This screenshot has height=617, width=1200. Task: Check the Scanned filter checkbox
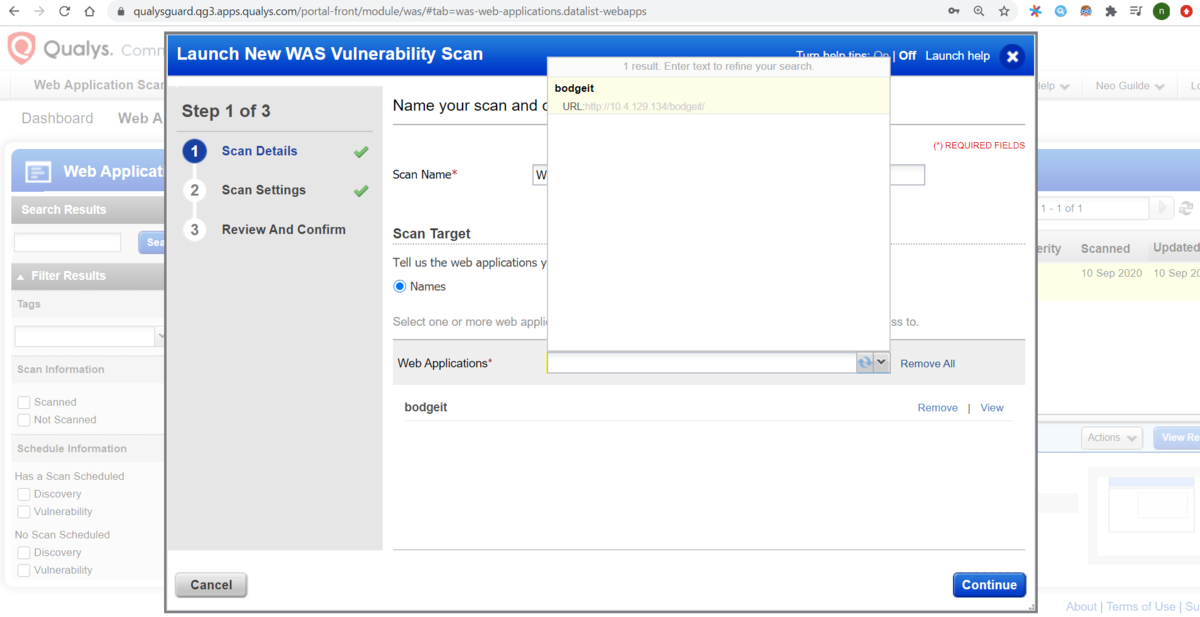tap(24, 402)
